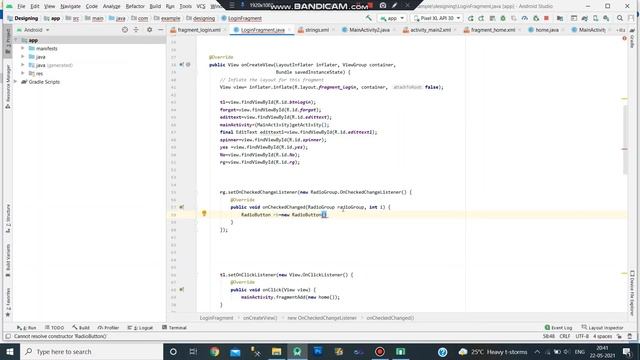640x360 pixels.
Task: Toggle Build Variants side tab
Action: coord(8,261)
